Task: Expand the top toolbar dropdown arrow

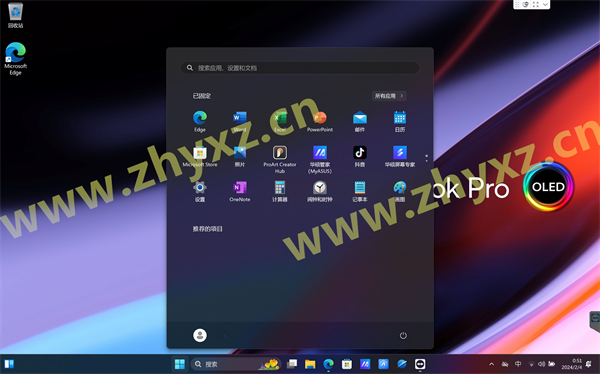Action: [x=545, y=4]
